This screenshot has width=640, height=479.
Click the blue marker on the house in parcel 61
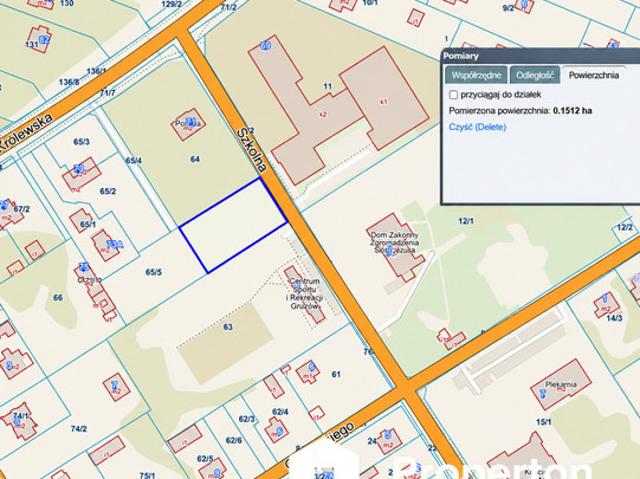coord(312,366)
